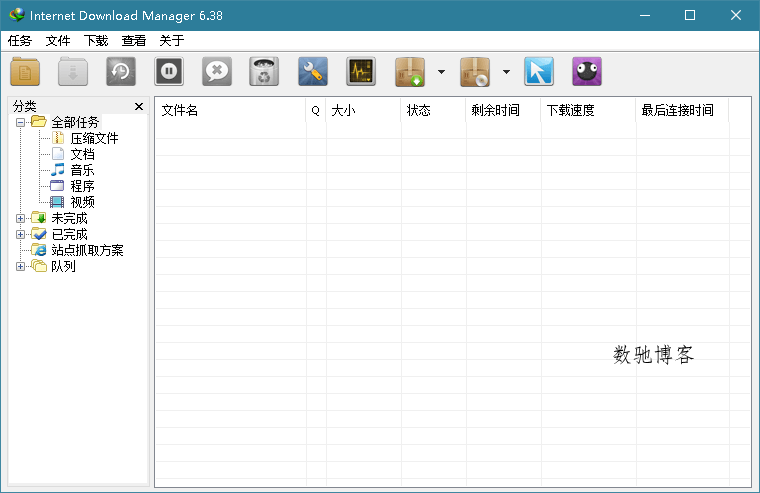Viewport: 760px width, 493px height.
Task: Open the 文件 menu
Action: (58, 41)
